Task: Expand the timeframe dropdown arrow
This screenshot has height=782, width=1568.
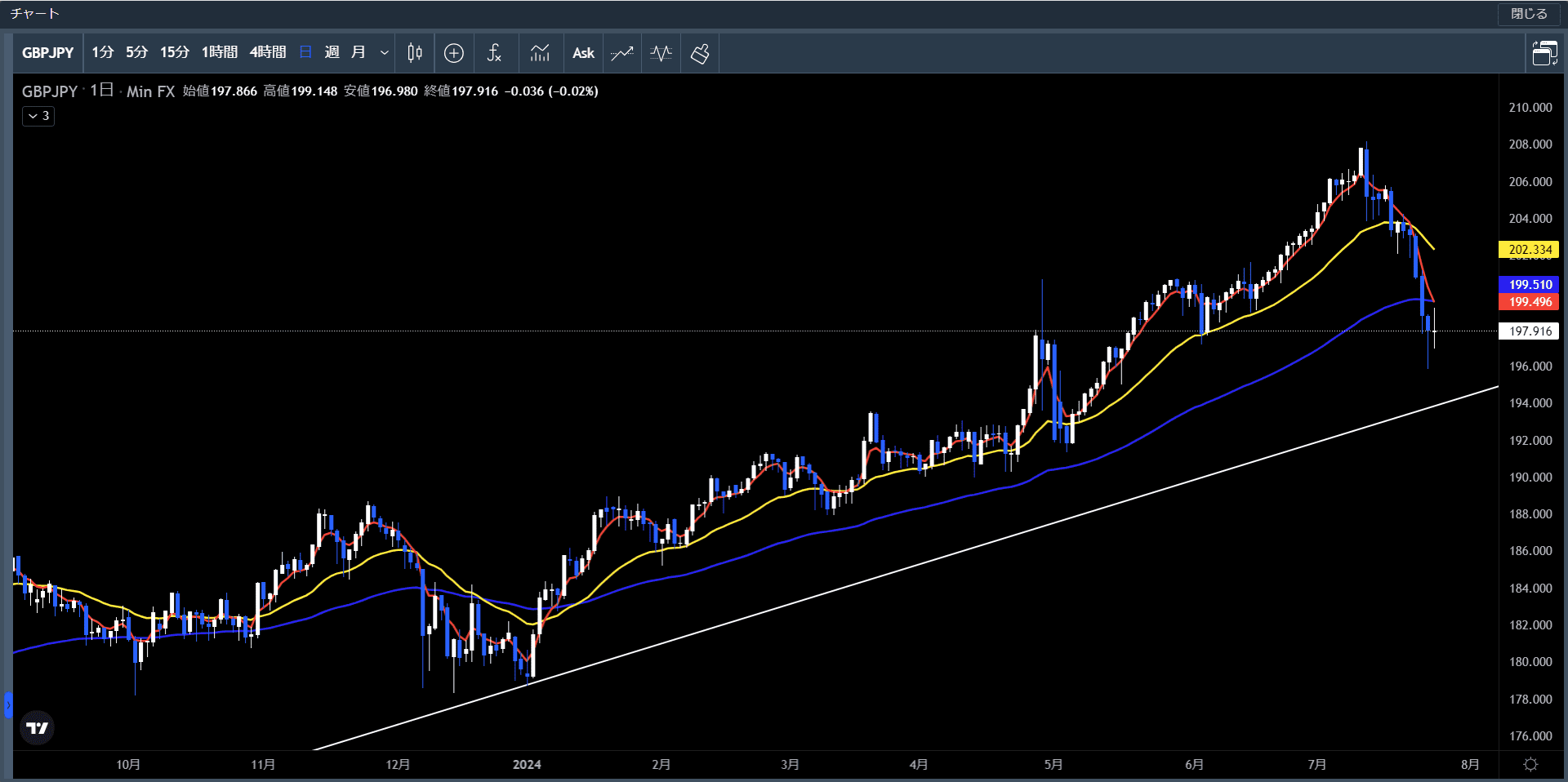Action: coord(384,53)
